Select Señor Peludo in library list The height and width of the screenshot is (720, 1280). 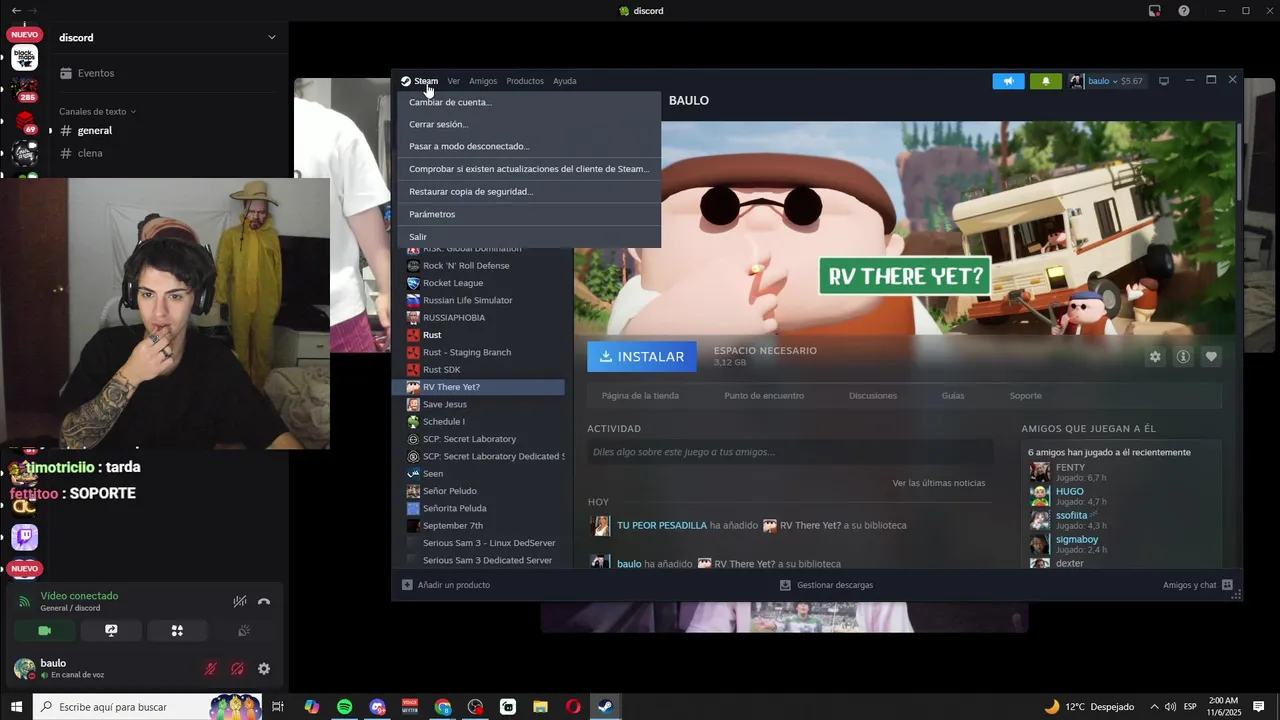[485, 491]
